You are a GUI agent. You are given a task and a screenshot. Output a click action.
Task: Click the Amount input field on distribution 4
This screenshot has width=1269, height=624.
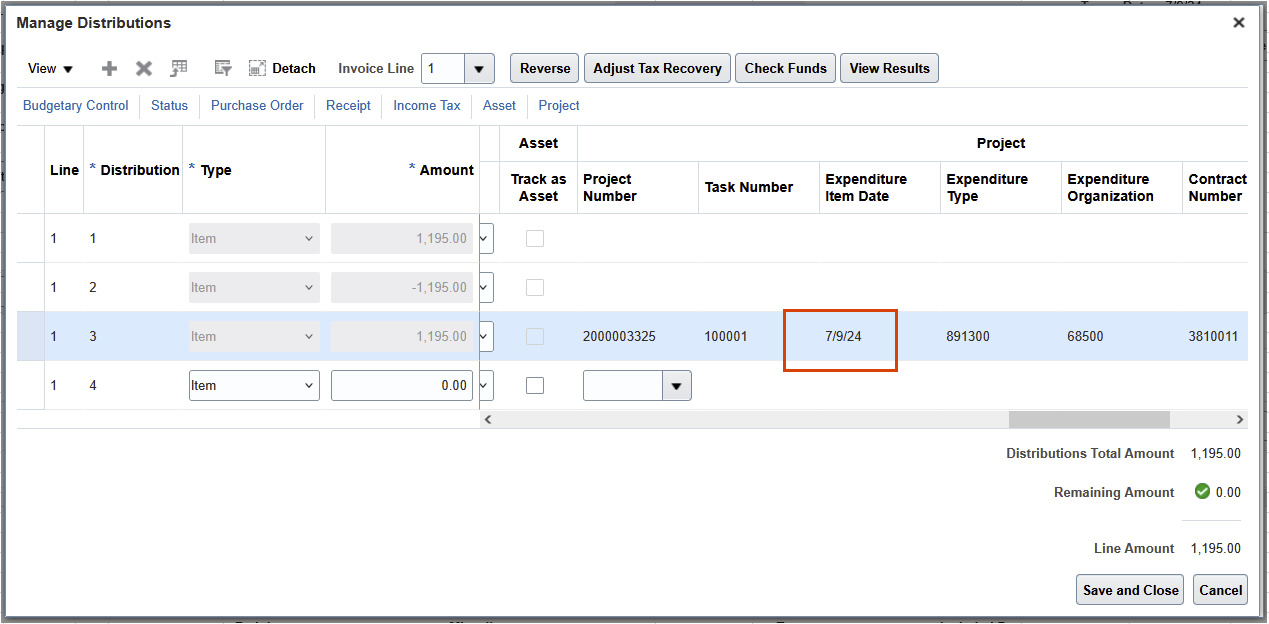coord(401,385)
